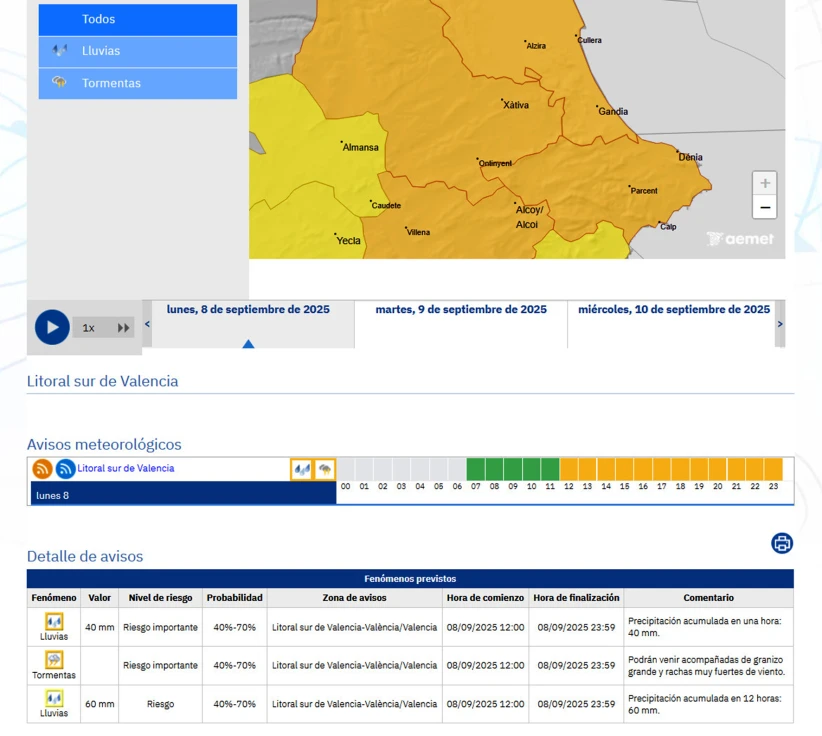Click the Probabilidad column header
822x736 pixels.
click(x=234, y=598)
